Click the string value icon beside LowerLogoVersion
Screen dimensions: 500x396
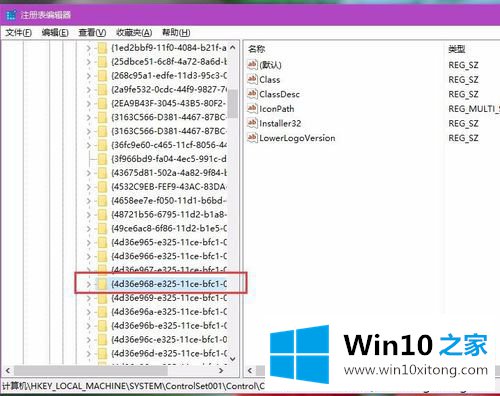(252, 137)
